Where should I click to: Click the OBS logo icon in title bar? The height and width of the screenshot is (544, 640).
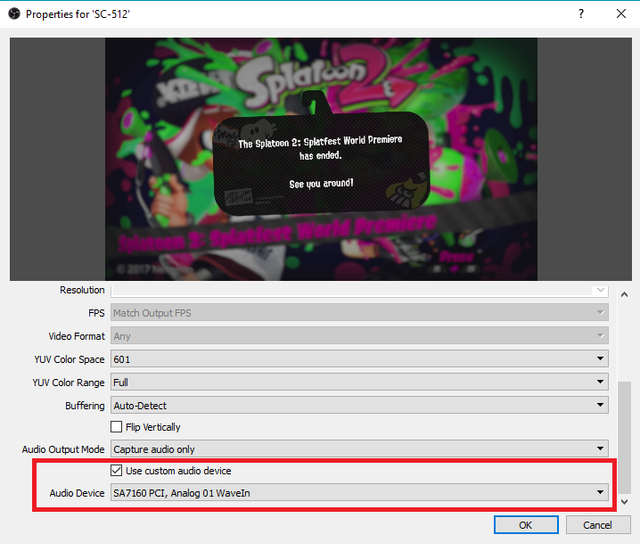(14, 14)
